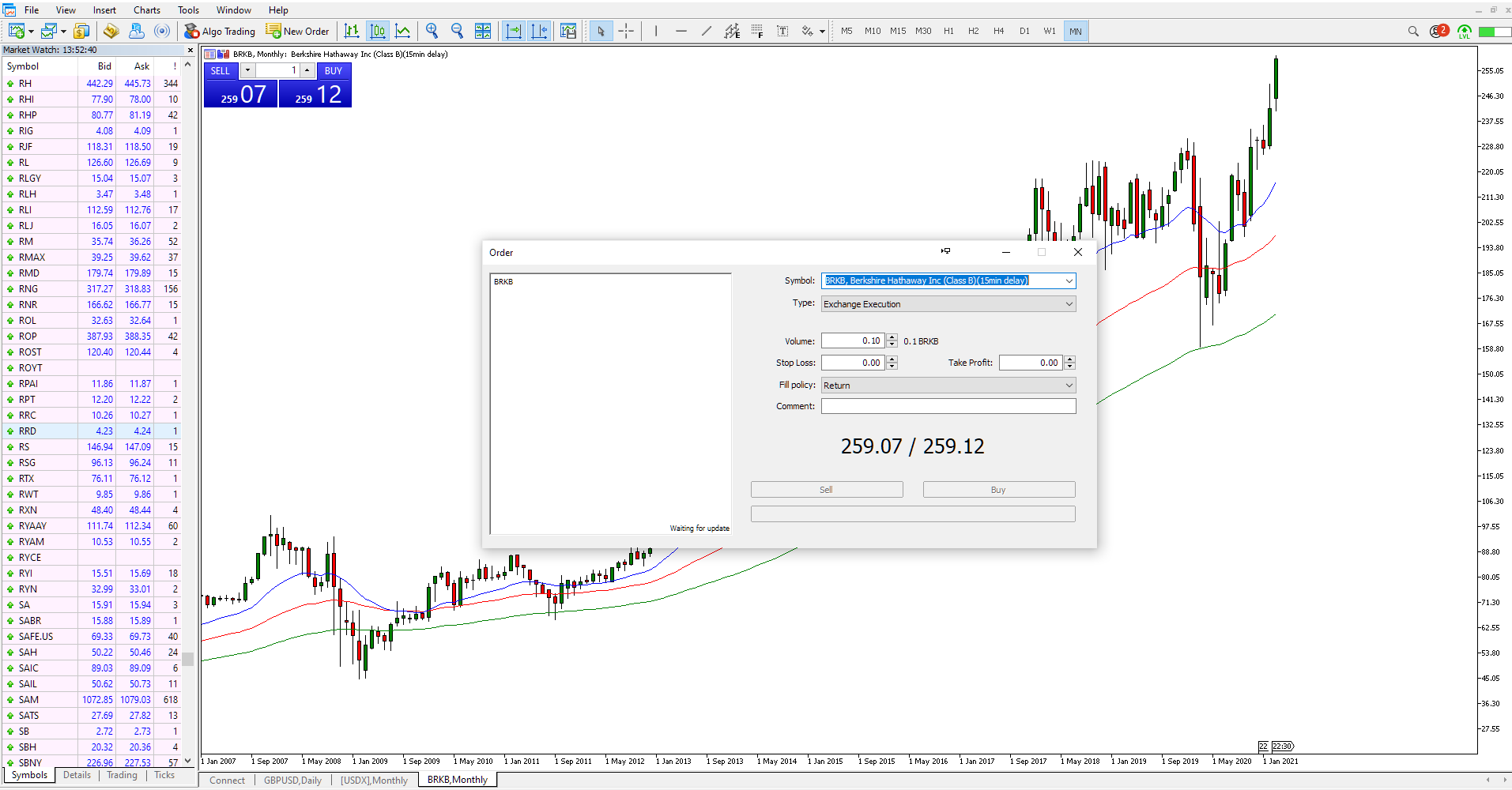
Task: Click the blue BUY one-click button
Action: click(334, 71)
